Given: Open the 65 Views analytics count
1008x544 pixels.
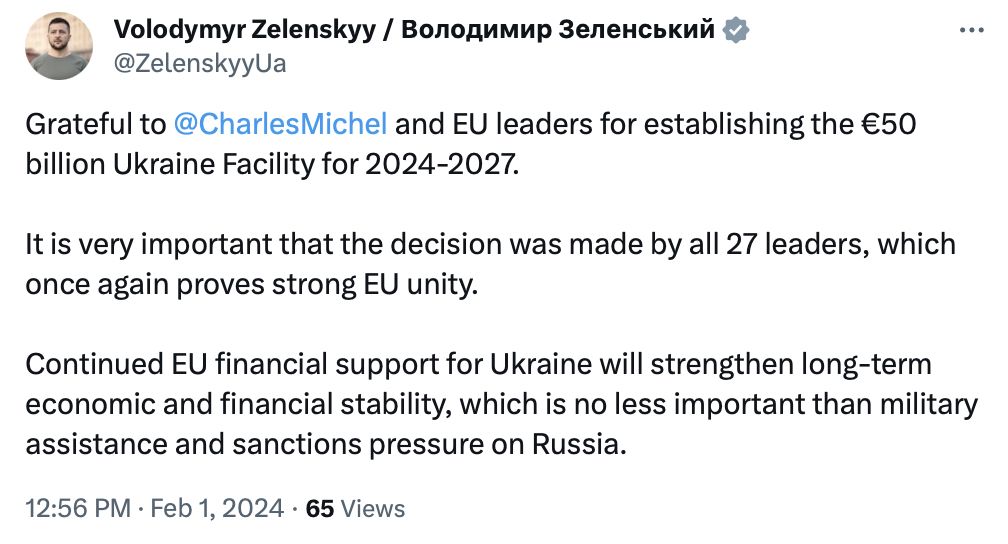Looking at the screenshot, I should (320, 508).
